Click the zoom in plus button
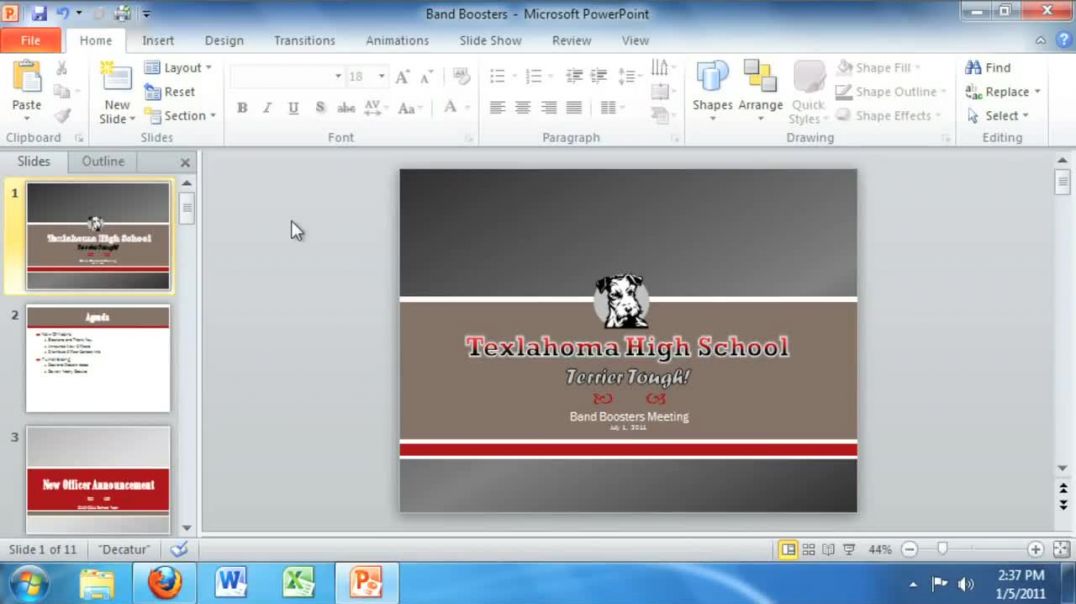Screen dimensions: 1076x604 (1035, 549)
